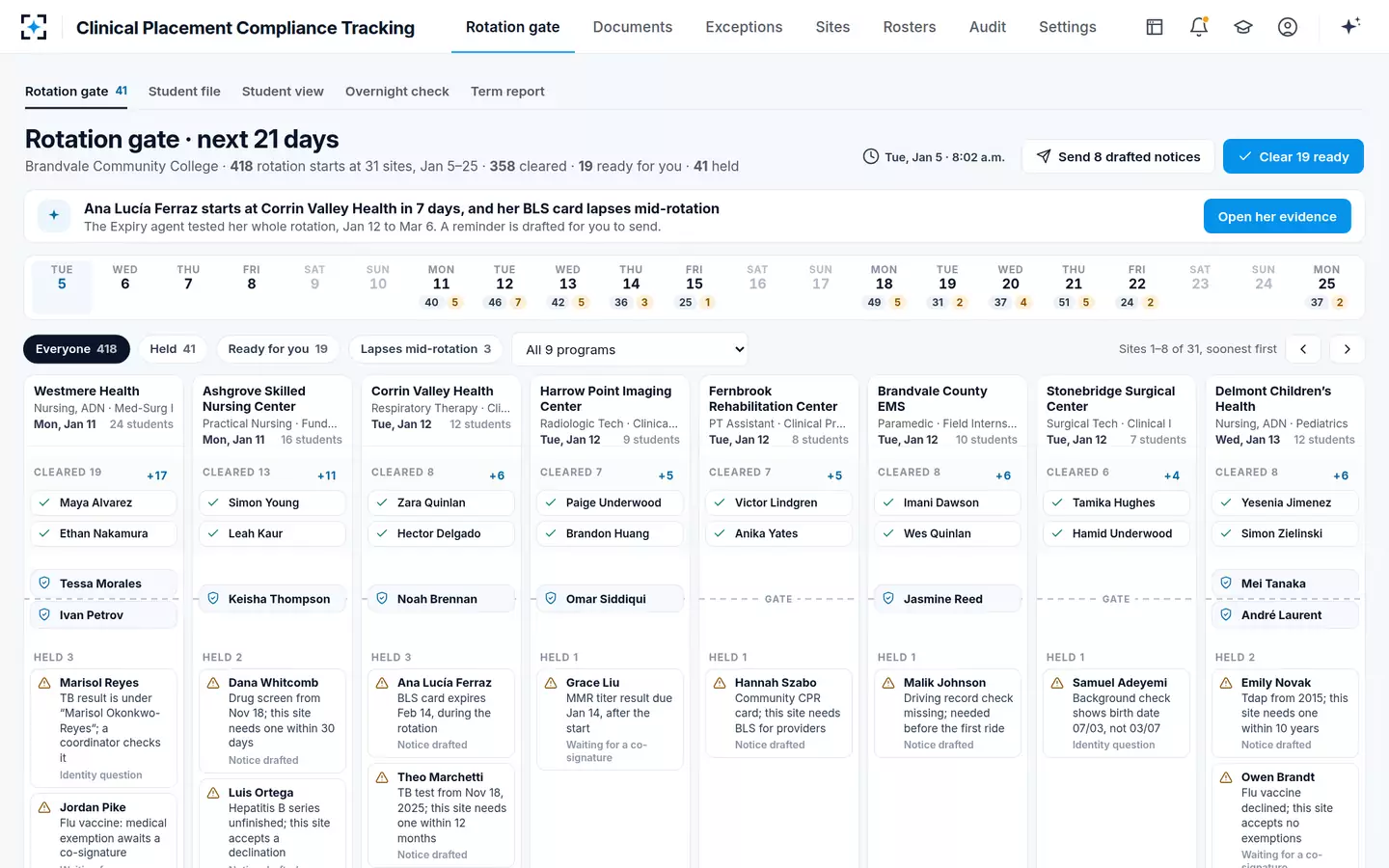Open the user account icon
The width and height of the screenshot is (1389, 868).
[1288, 27]
